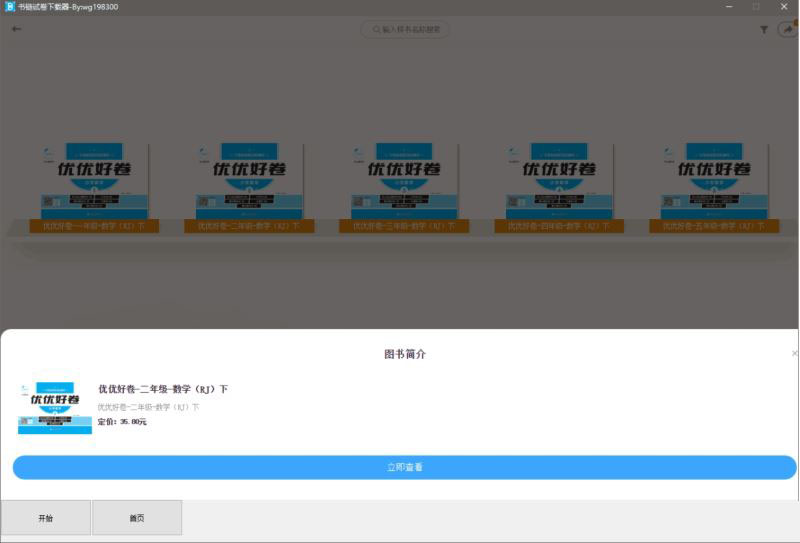800x543 pixels.
Task: Click the 开始 button
Action: 45,518
